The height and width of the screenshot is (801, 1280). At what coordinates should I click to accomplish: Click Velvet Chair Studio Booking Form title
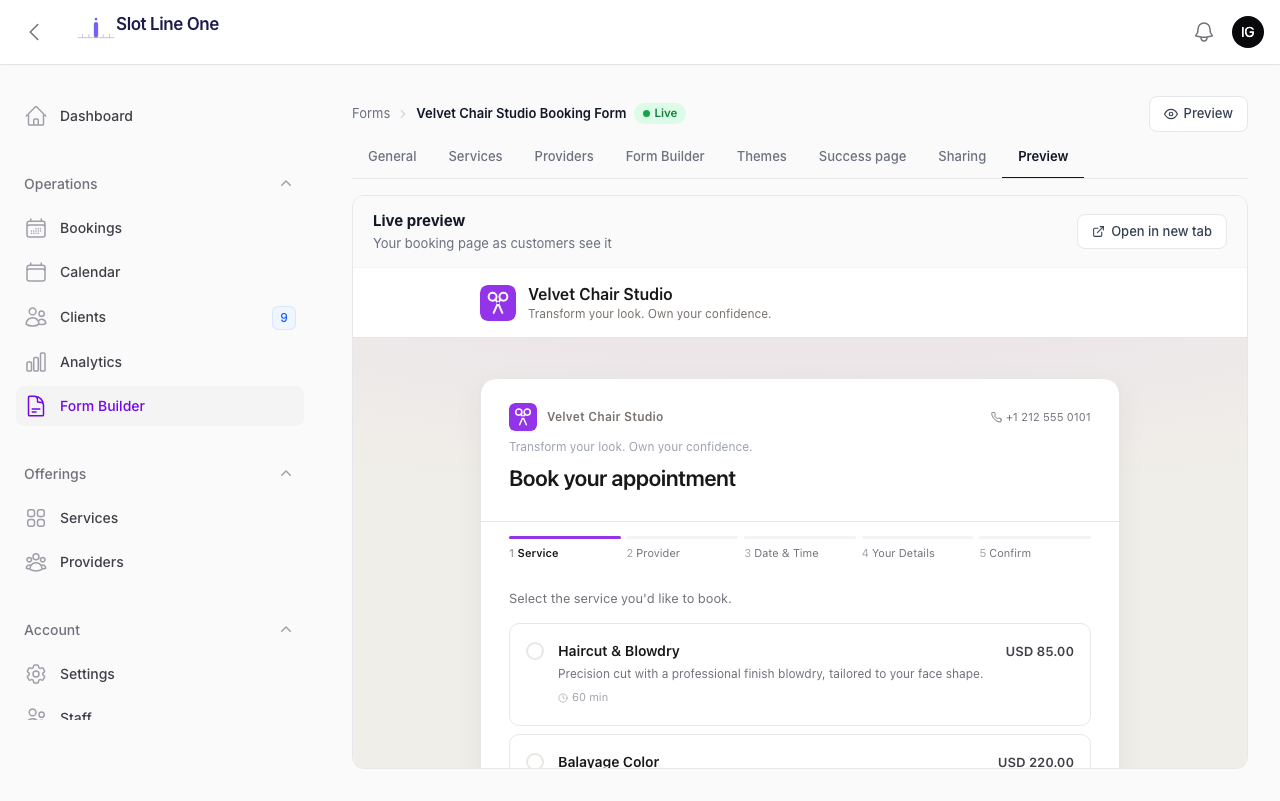click(521, 114)
